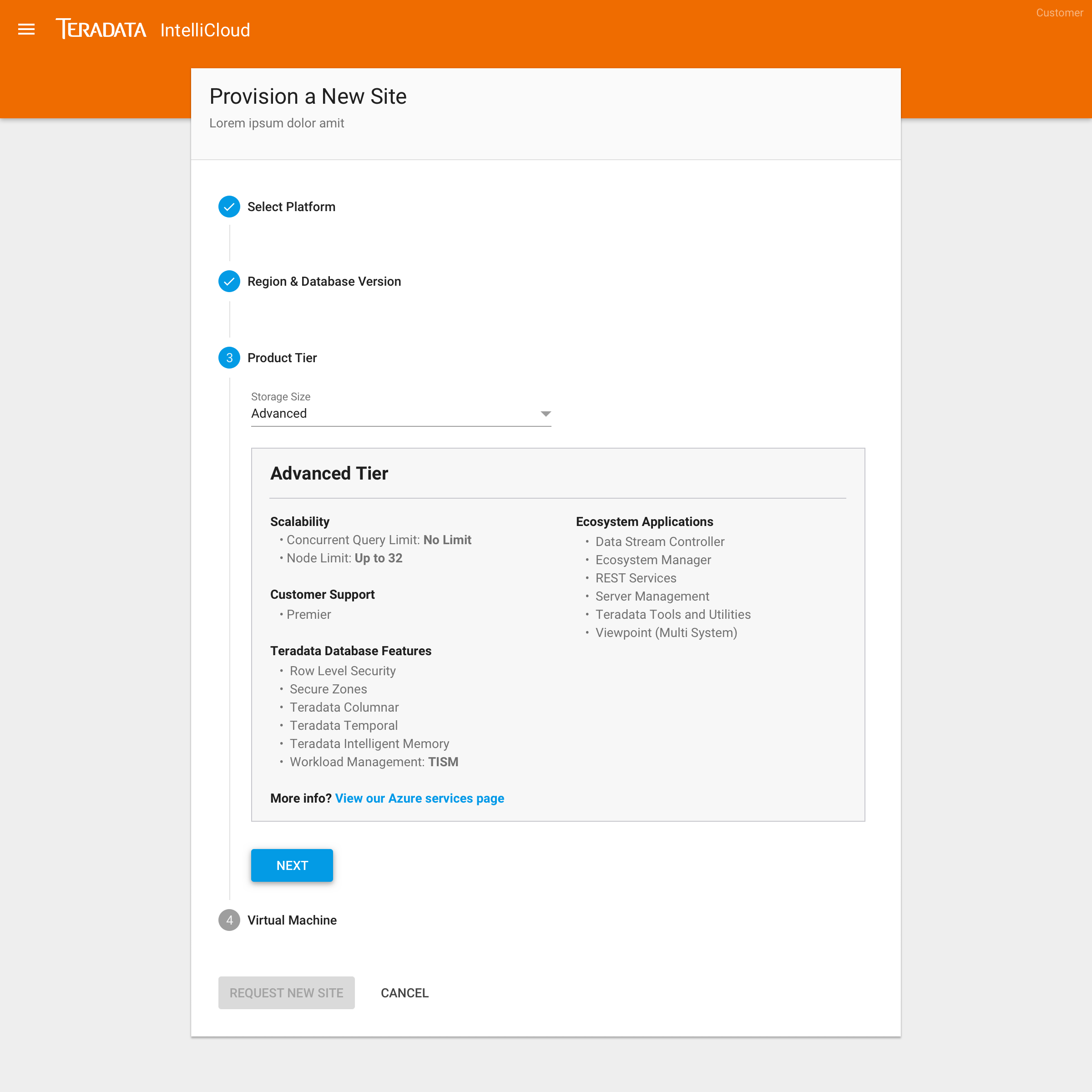Image resolution: width=1092 pixels, height=1092 pixels.
Task: Click the REQUEST NEW SITE button
Action: pyautogui.click(x=287, y=992)
